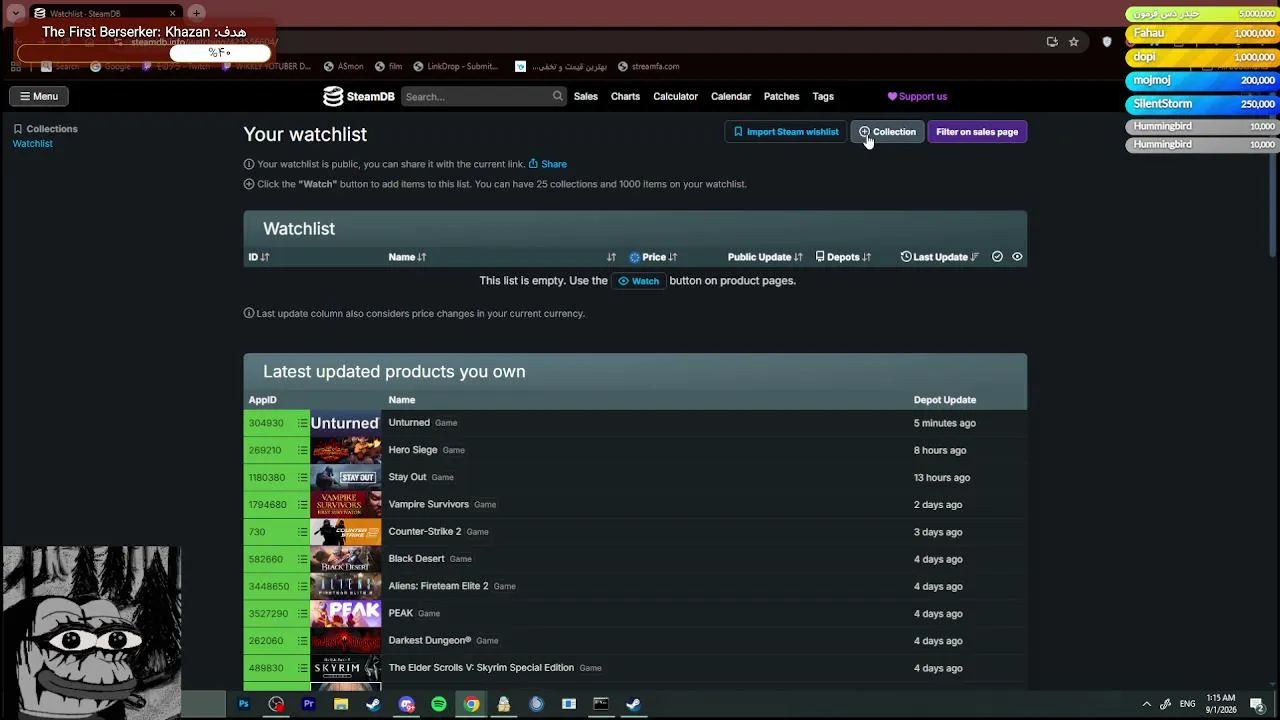The image size is (1280, 720).
Task: Click the search magnifier icon
Action: pos(558,96)
